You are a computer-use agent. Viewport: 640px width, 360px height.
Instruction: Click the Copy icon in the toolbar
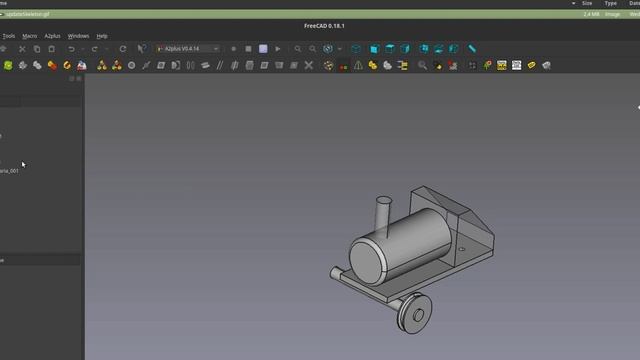pyautogui.click(x=37, y=49)
